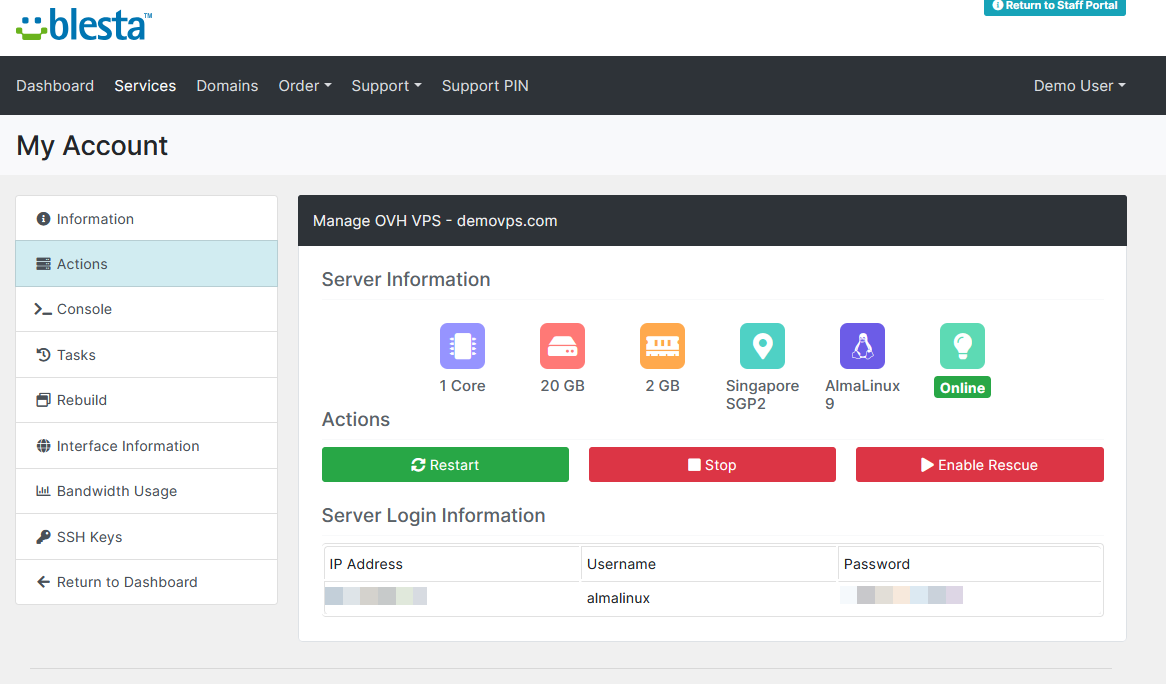
Task: Click the green Restart button
Action: pos(445,465)
